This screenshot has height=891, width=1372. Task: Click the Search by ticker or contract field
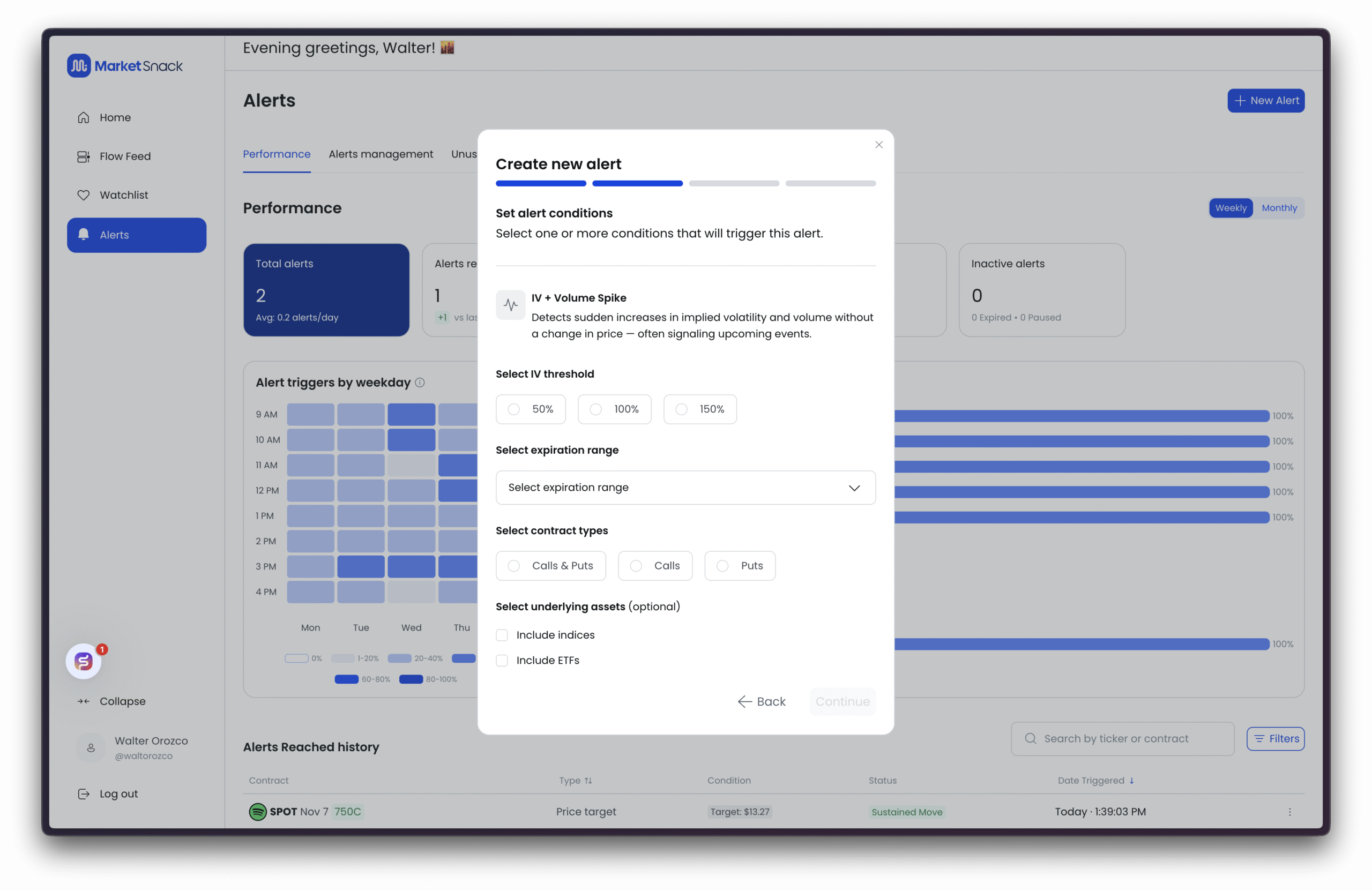[1122, 739]
